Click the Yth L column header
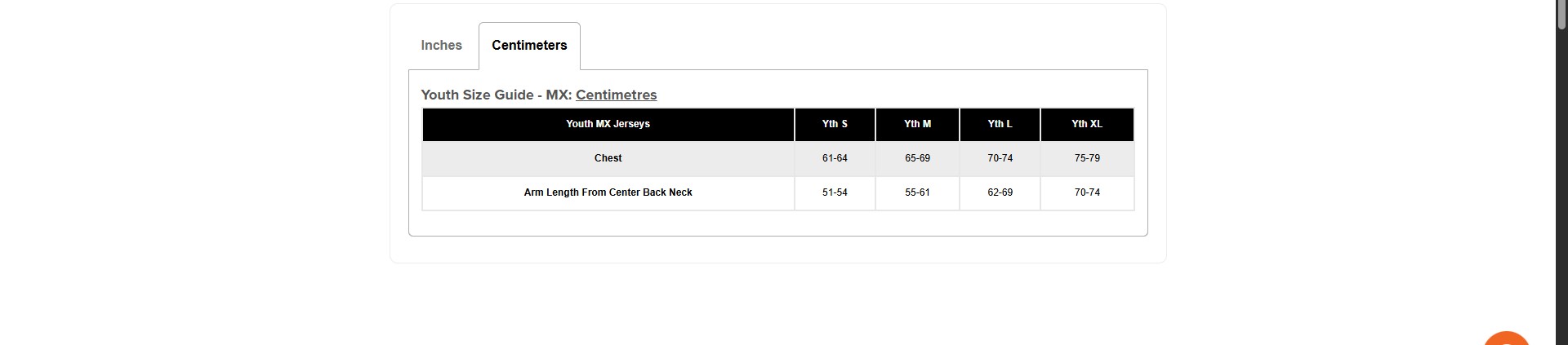The height and width of the screenshot is (345, 1568). [1000, 124]
